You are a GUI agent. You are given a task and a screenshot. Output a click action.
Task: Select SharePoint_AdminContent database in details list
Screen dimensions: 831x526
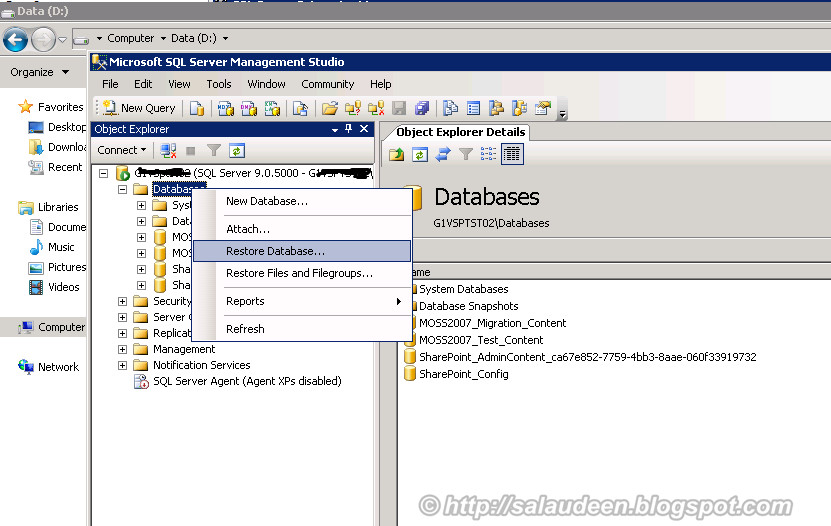pos(587,357)
